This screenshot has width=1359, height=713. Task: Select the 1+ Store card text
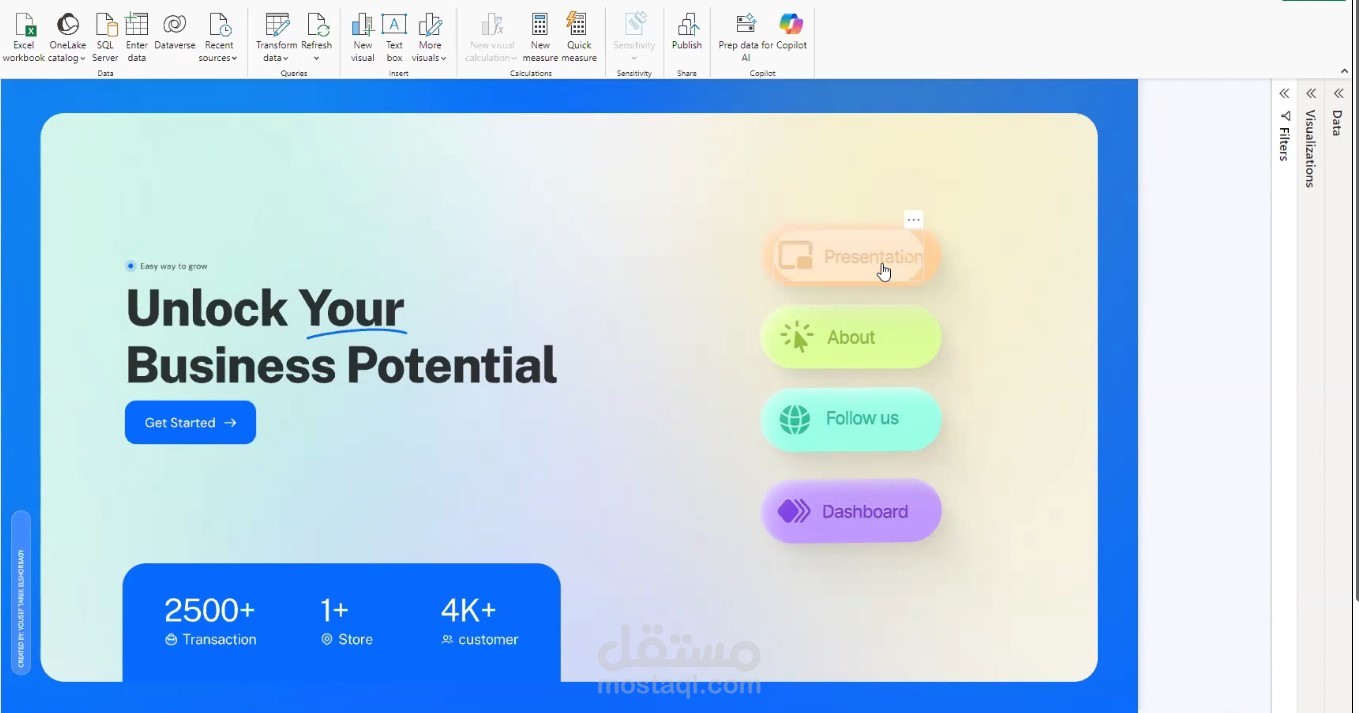pyautogui.click(x=346, y=621)
